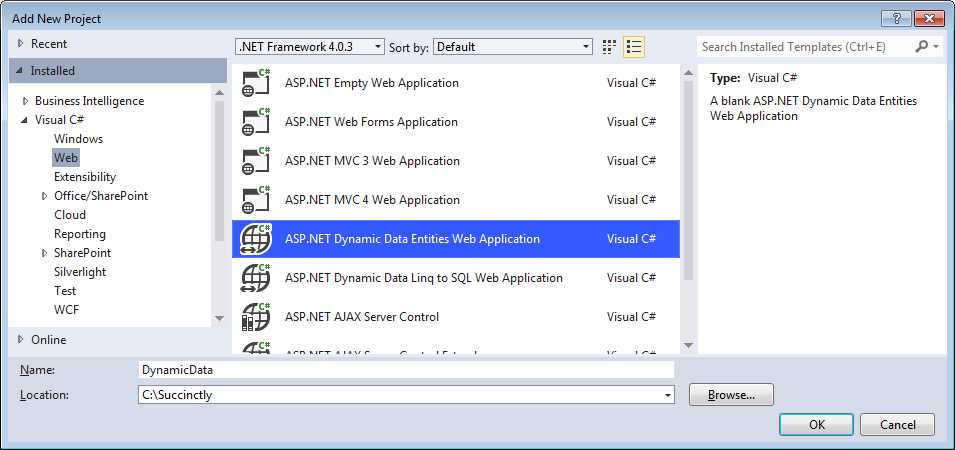
Task: Collapse the Visual C# node
Action: coord(25,120)
